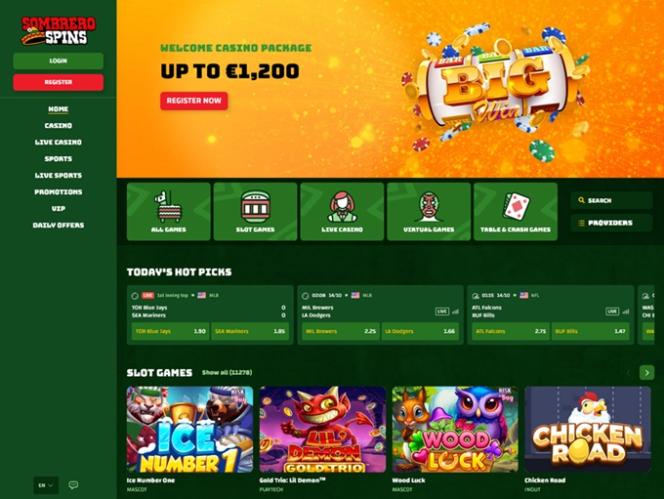Open Promotions in the sidebar menu
Image resolution: width=664 pixels, height=499 pixels.
(x=58, y=192)
